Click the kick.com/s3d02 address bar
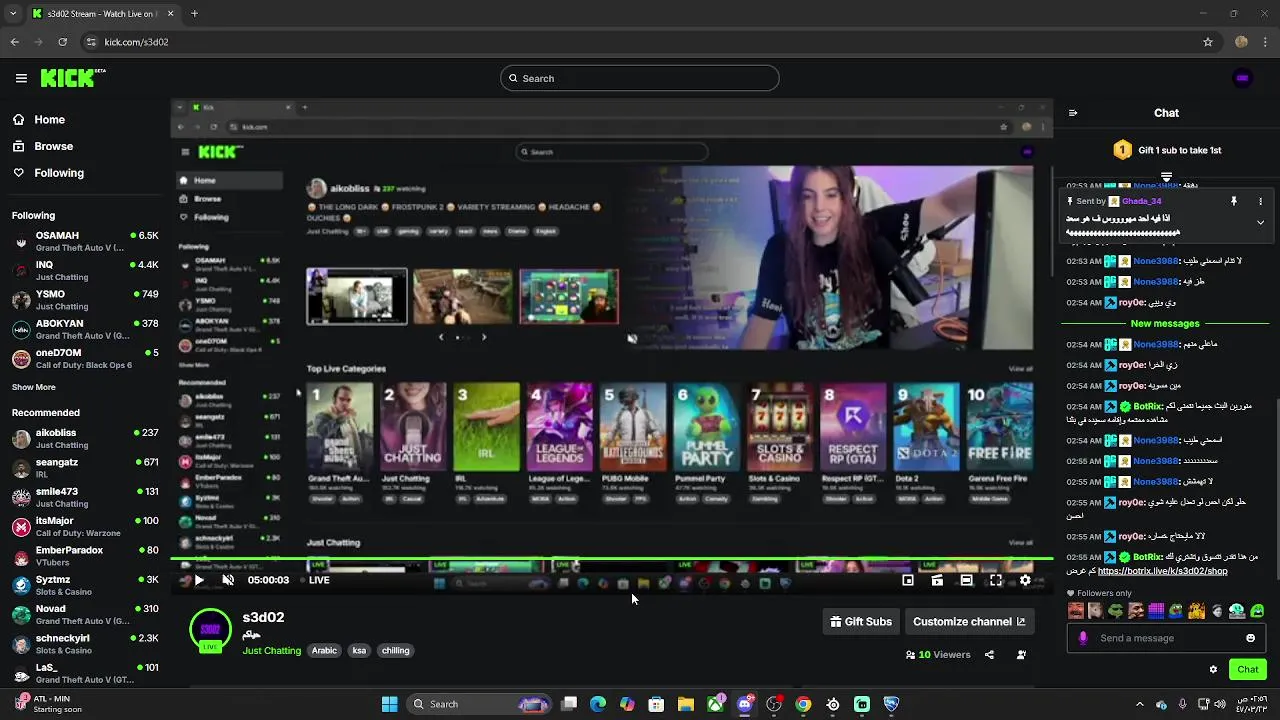The width and height of the screenshot is (1280, 720). point(640,42)
